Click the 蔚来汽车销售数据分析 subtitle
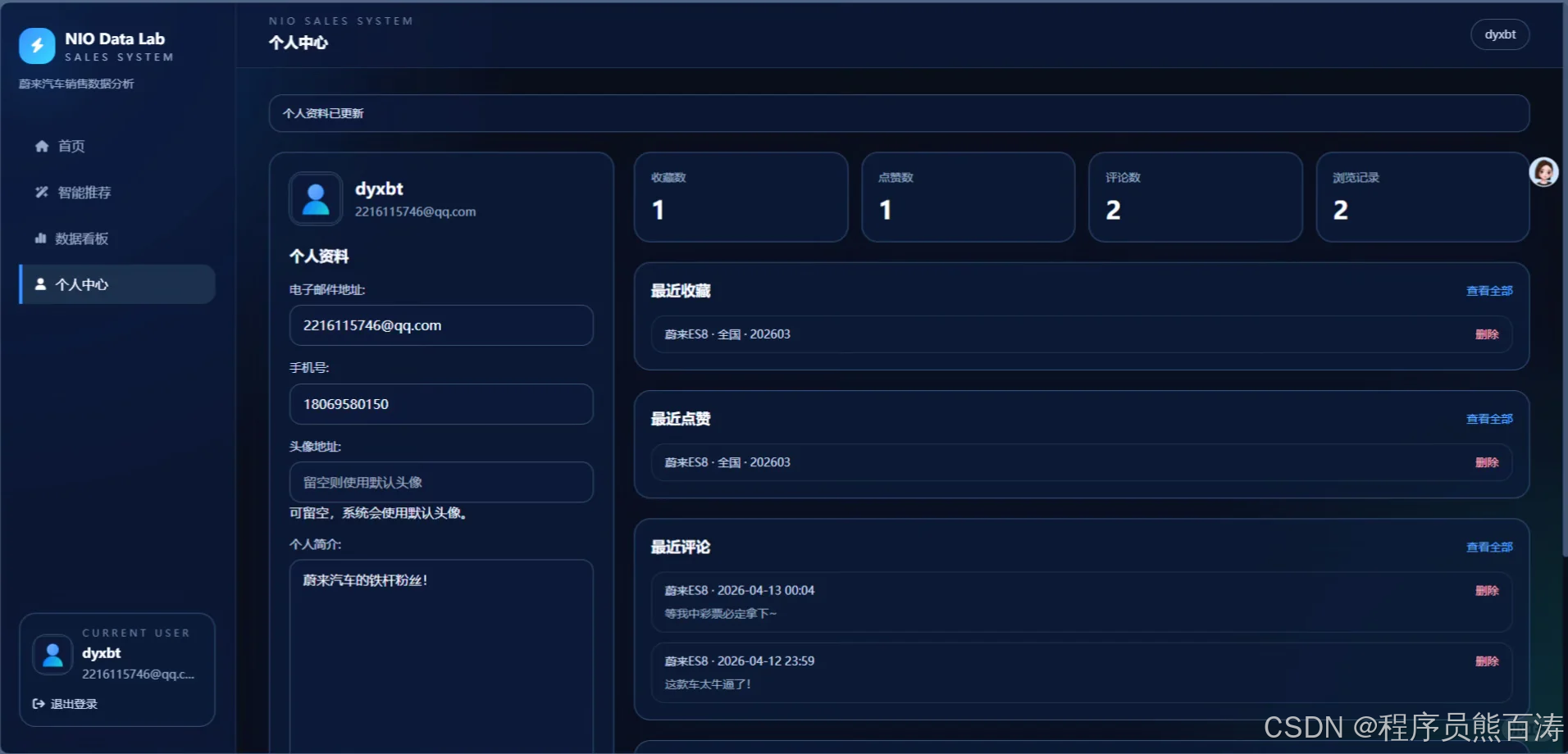 coord(76,84)
